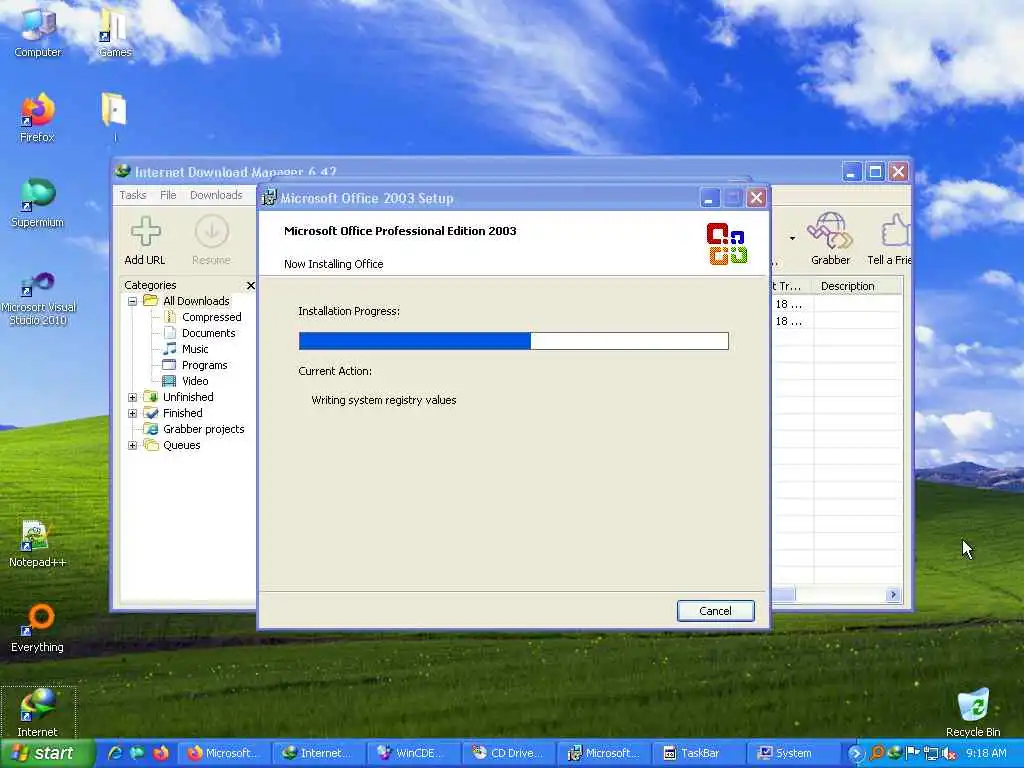Screen dimensions: 1024x768
Task: Expand the Unfinished category node
Action: pos(133,397)
